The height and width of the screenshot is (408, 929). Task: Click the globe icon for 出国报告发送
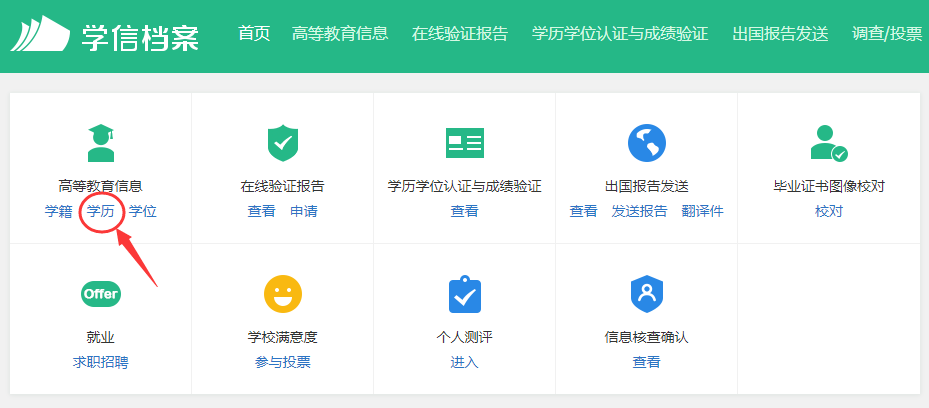click(646, 143)
